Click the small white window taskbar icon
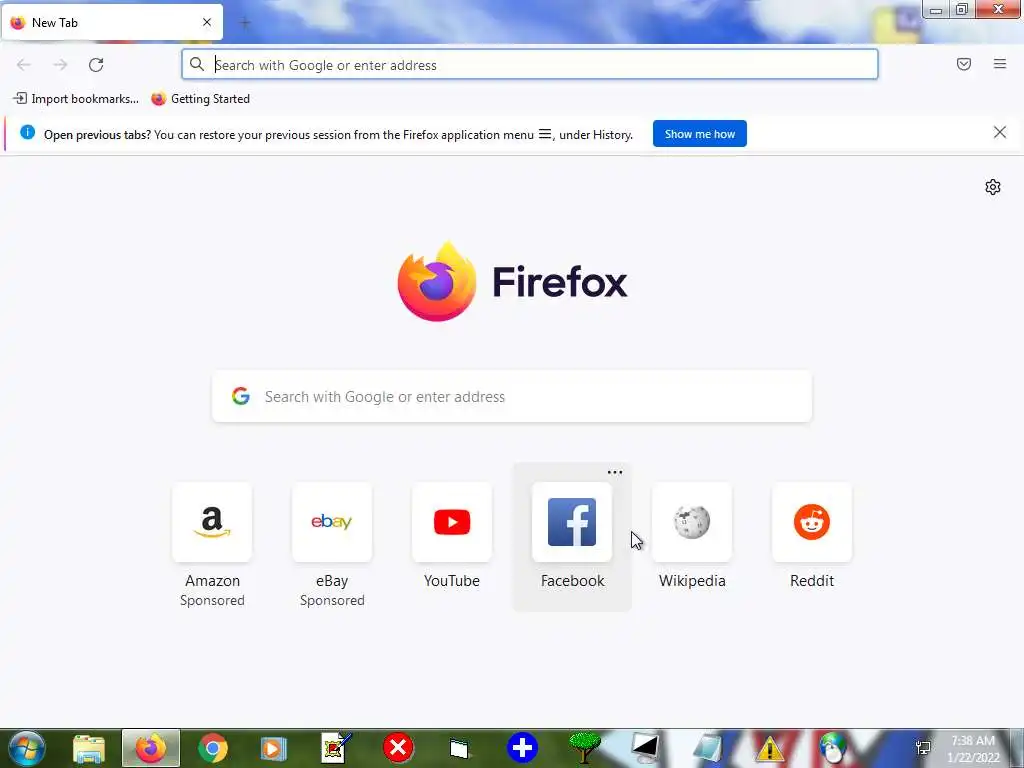1024x768 pixels. click(x=460, y=749)
